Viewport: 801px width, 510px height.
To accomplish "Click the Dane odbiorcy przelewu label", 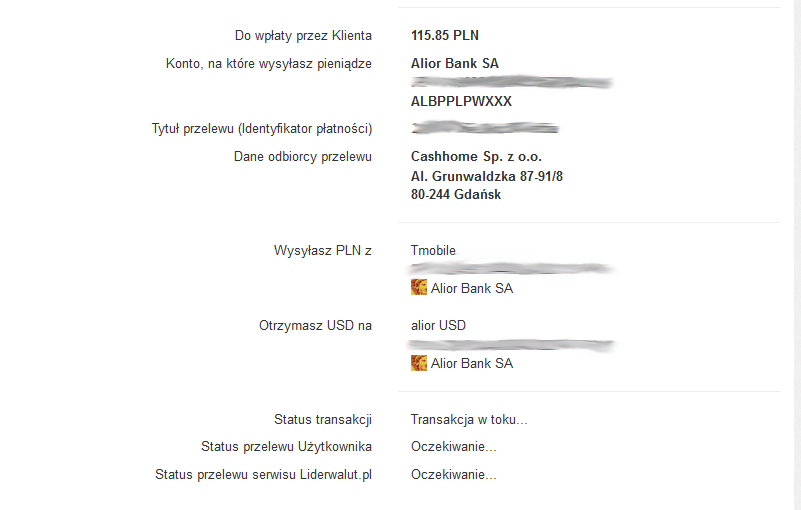I will coord(303,156).
